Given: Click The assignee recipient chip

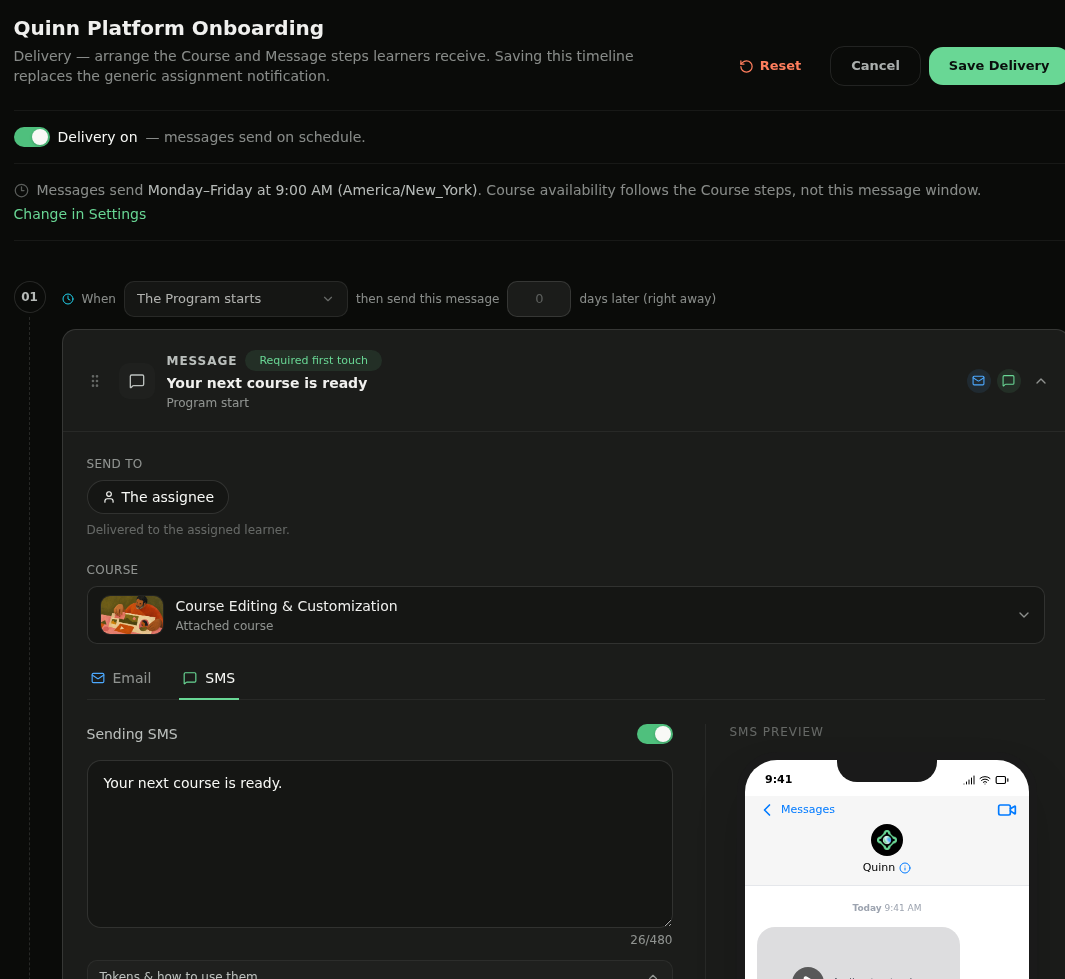Looking at the screenshot, I should click(158, 497).
